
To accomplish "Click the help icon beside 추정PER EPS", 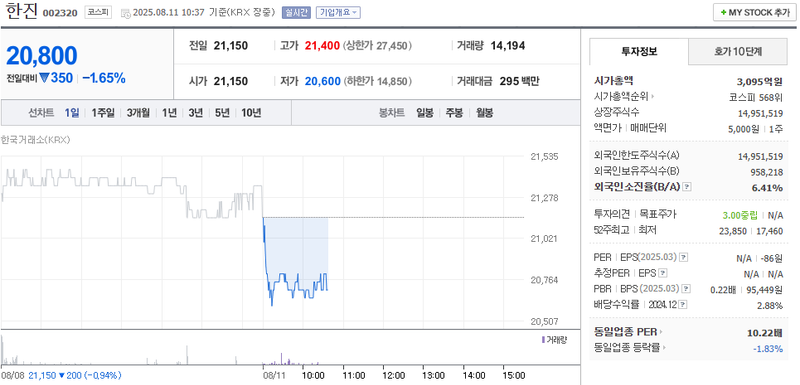I will 661,273.
